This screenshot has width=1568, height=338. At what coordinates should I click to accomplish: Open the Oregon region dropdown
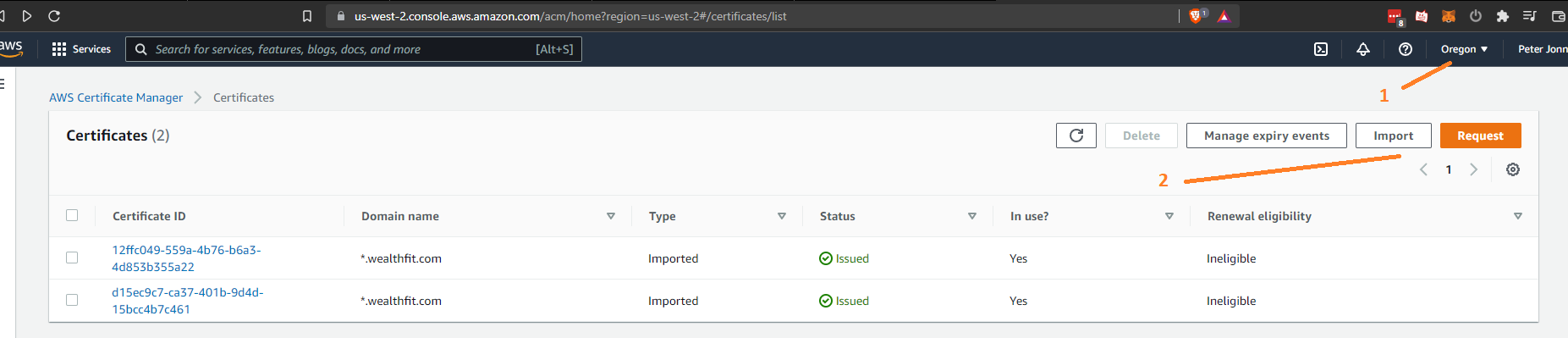click(1464, 49)
